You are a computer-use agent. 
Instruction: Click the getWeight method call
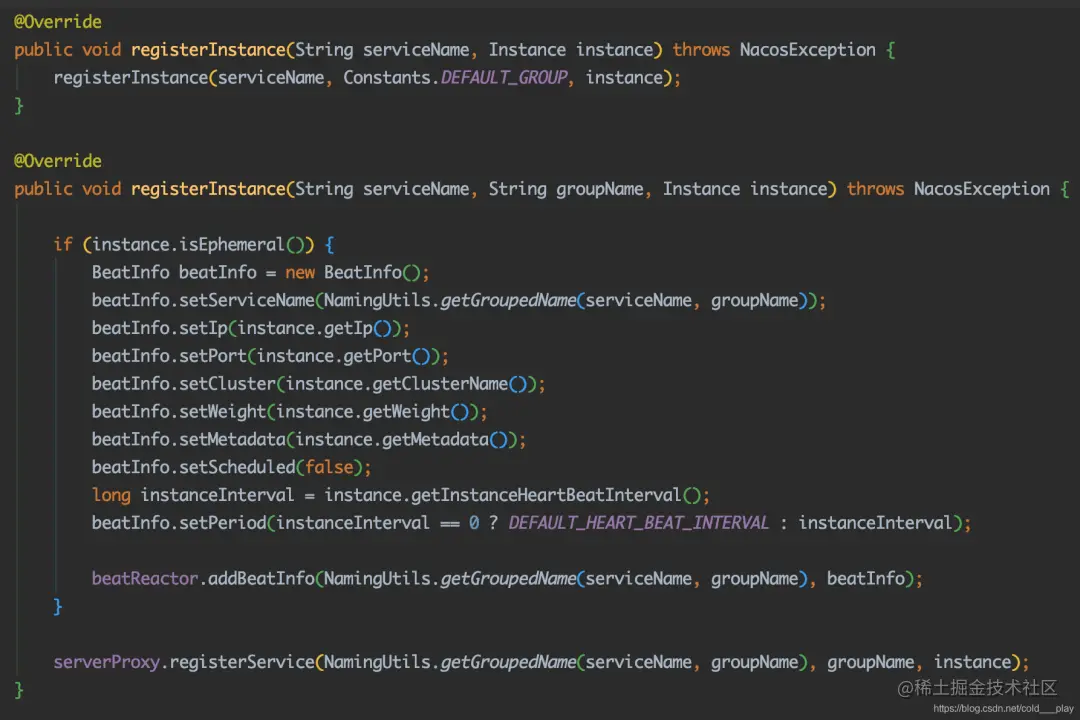(406, 412)
